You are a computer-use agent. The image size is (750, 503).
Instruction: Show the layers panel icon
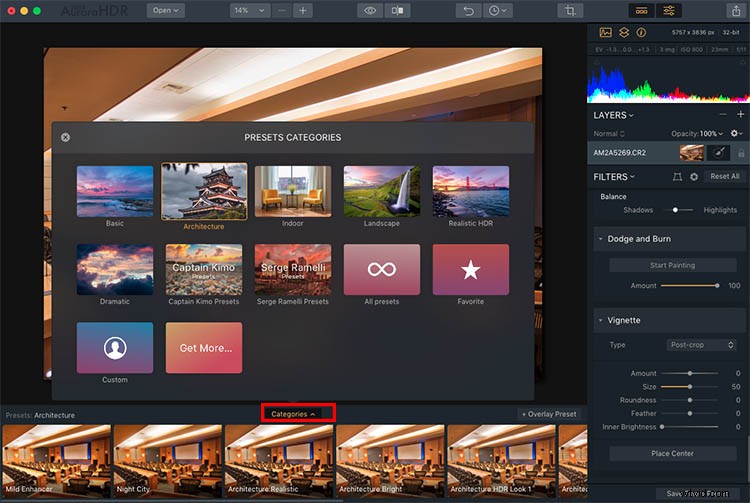tap(624, 33)
